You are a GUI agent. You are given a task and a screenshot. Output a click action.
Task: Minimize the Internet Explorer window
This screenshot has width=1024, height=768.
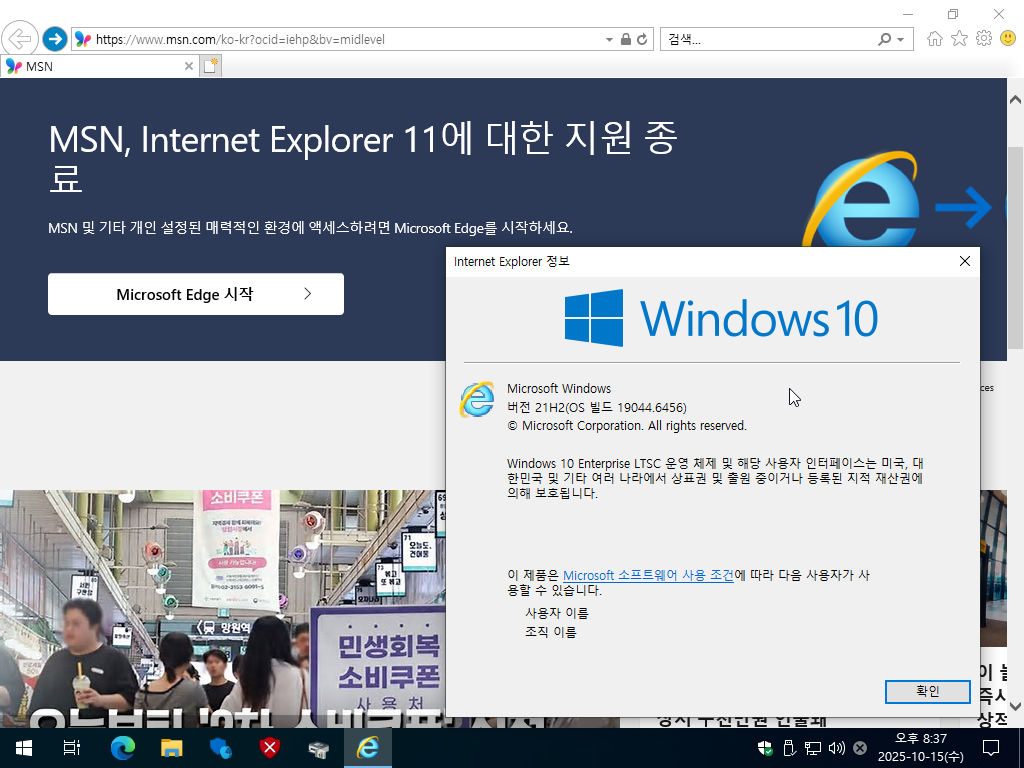click(x=908, y=14)
